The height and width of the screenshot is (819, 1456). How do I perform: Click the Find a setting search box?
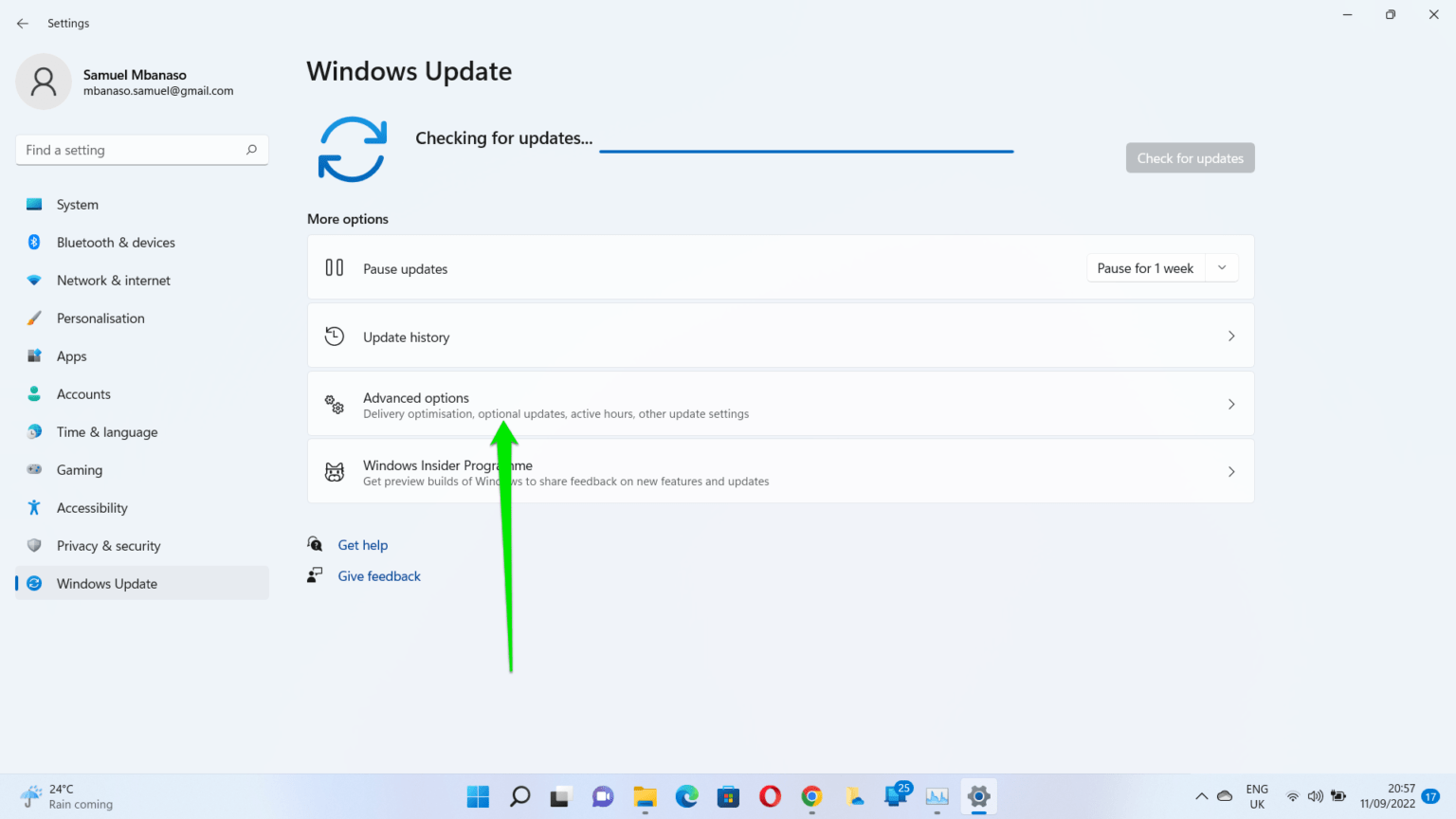141,149
